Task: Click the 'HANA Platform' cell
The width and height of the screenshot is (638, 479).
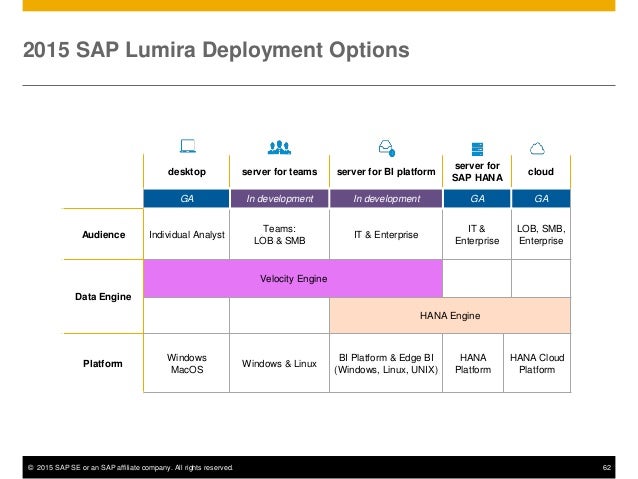Action: pyautogui.click(x=473, y=364)
